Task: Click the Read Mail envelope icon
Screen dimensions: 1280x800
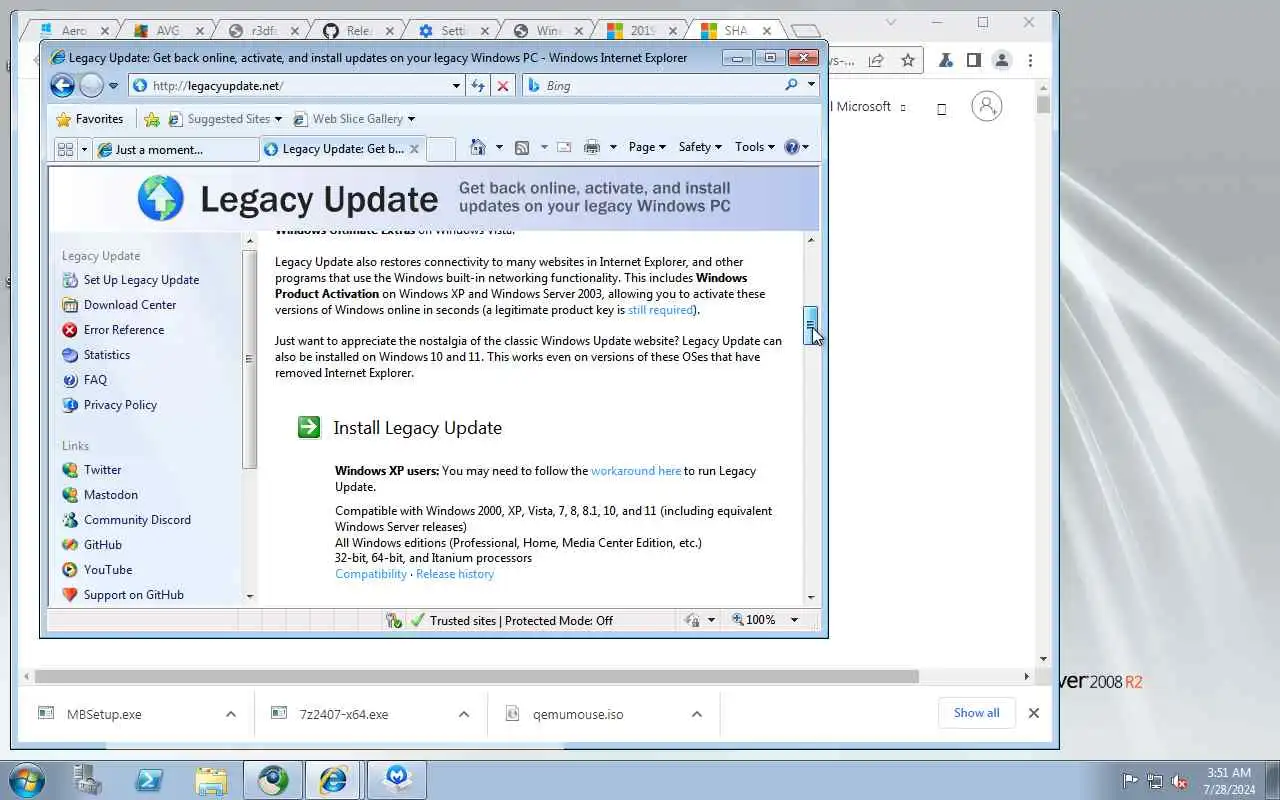Action: point(564,147)
